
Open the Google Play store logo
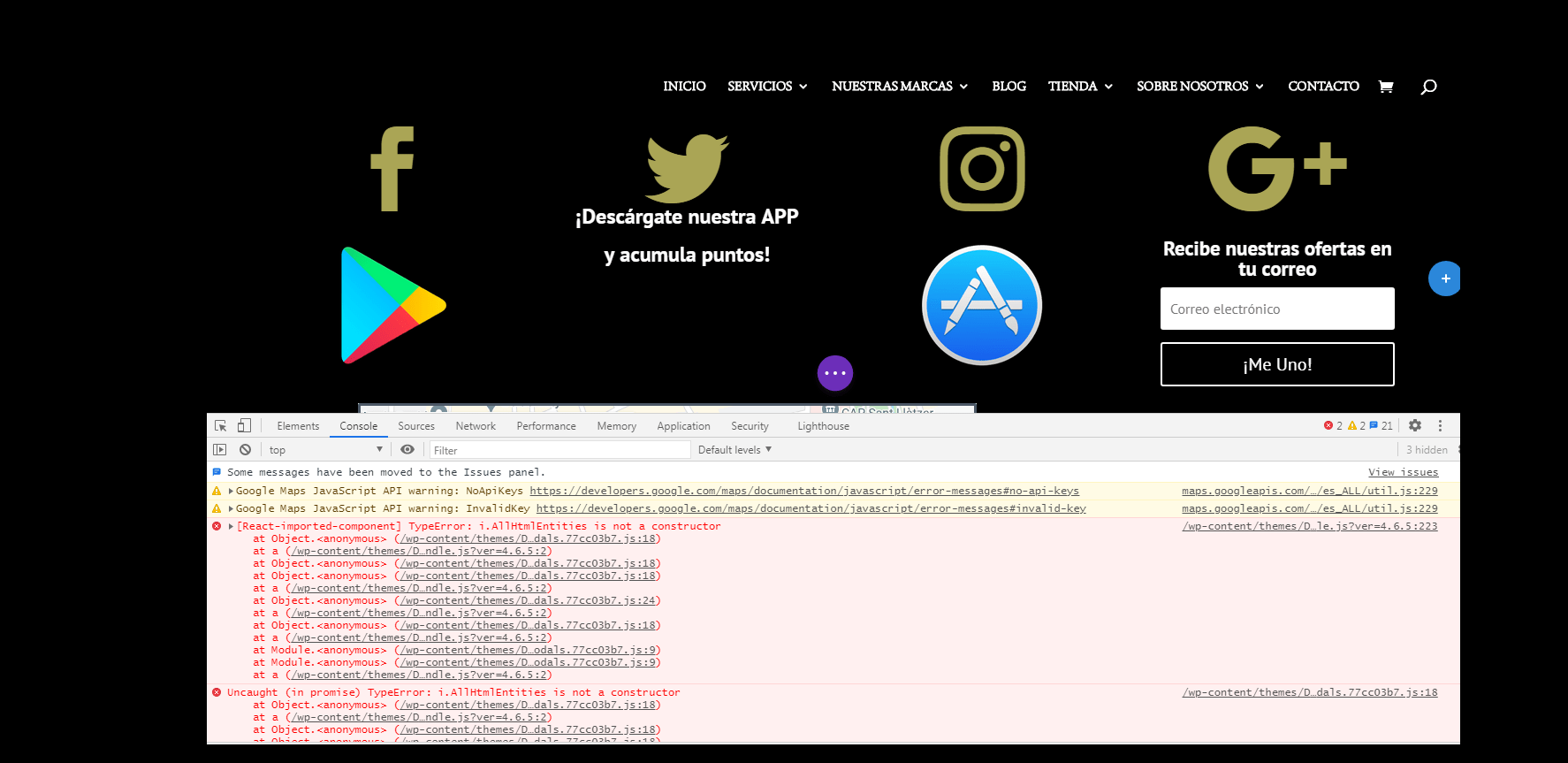click(393, 305)
